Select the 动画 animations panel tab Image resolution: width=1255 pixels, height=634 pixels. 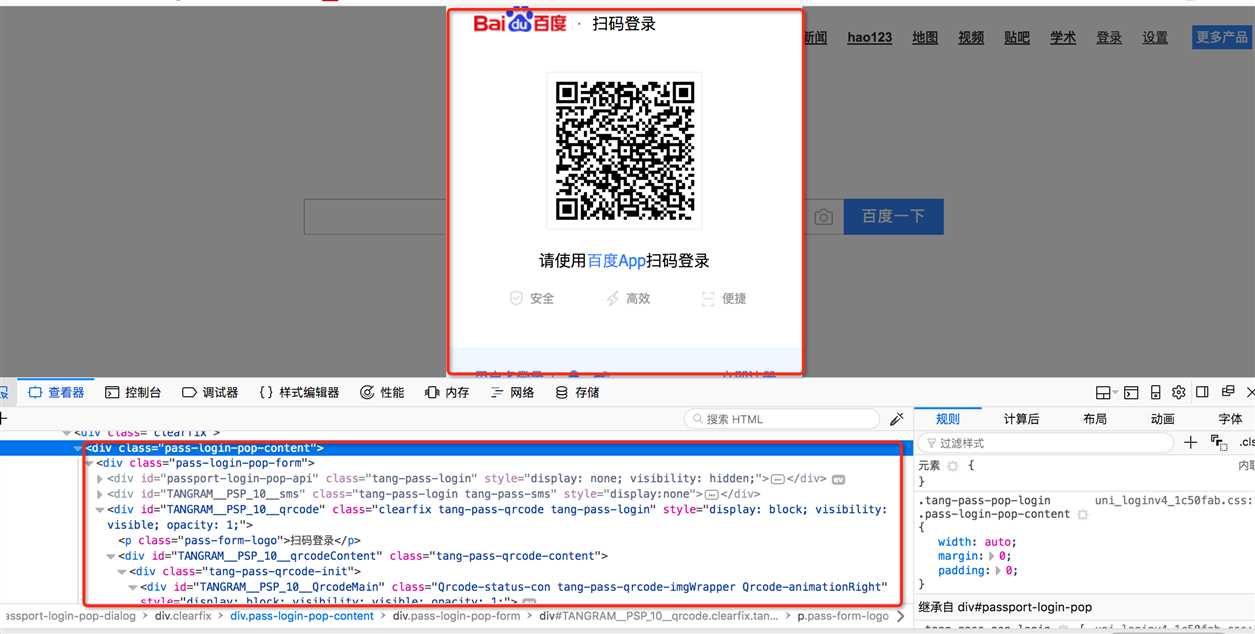1162,419
